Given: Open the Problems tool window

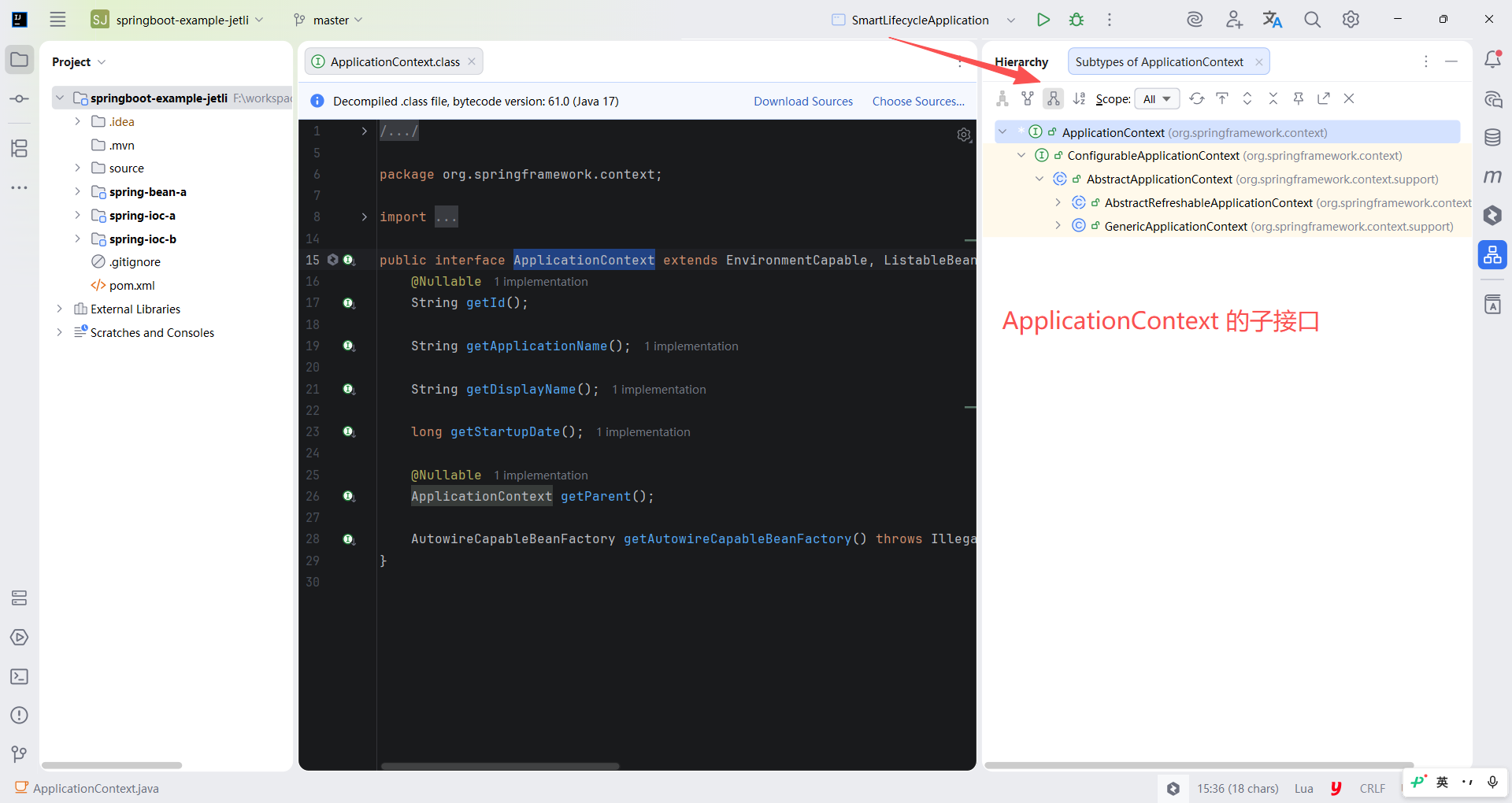Looking at the screenshot, I should tap(20, 715).
